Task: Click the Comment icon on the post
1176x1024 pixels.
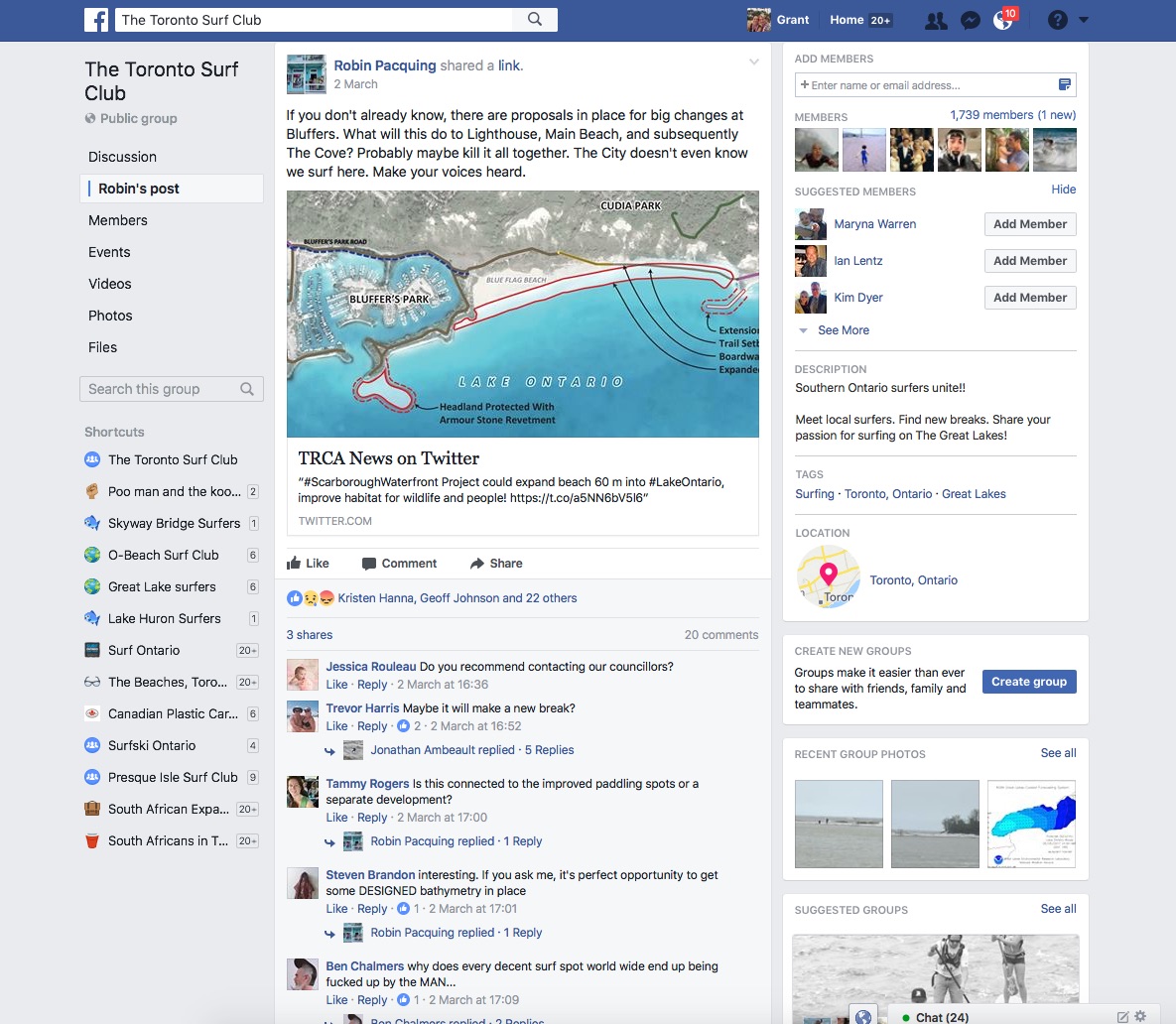Action: [x=399, y=564]
